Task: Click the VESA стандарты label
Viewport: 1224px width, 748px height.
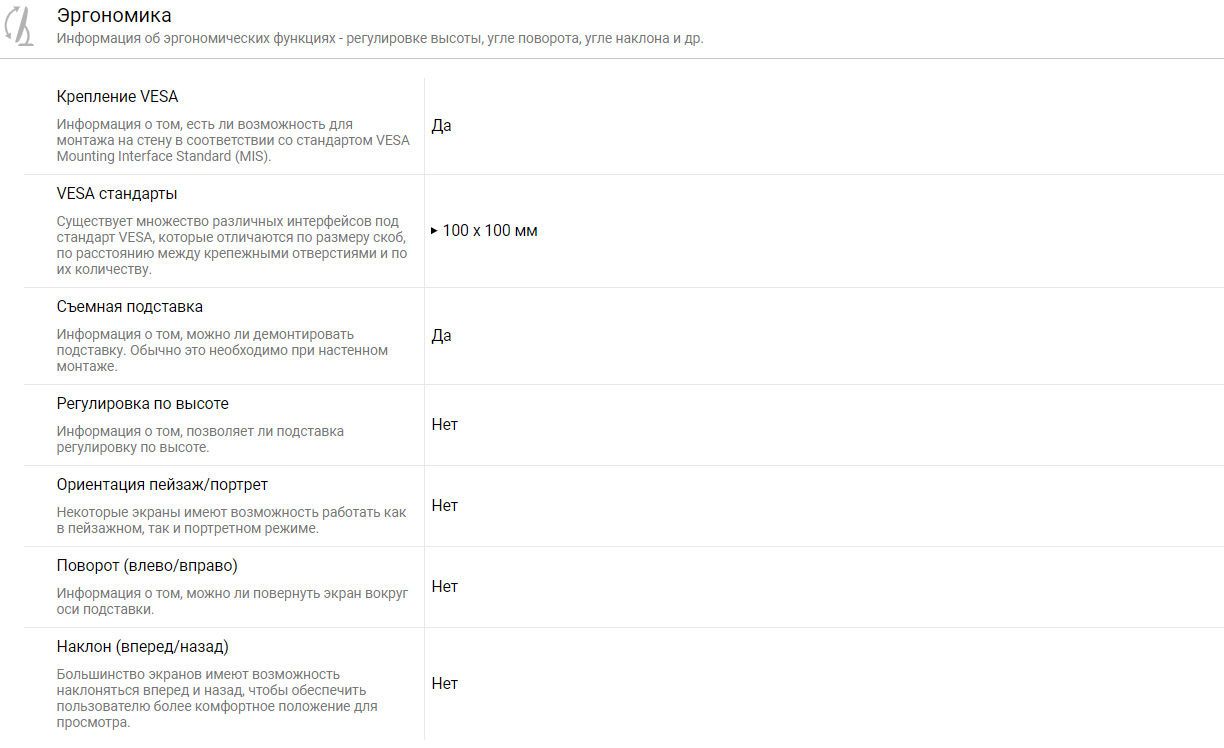Action: click(117, 194)
